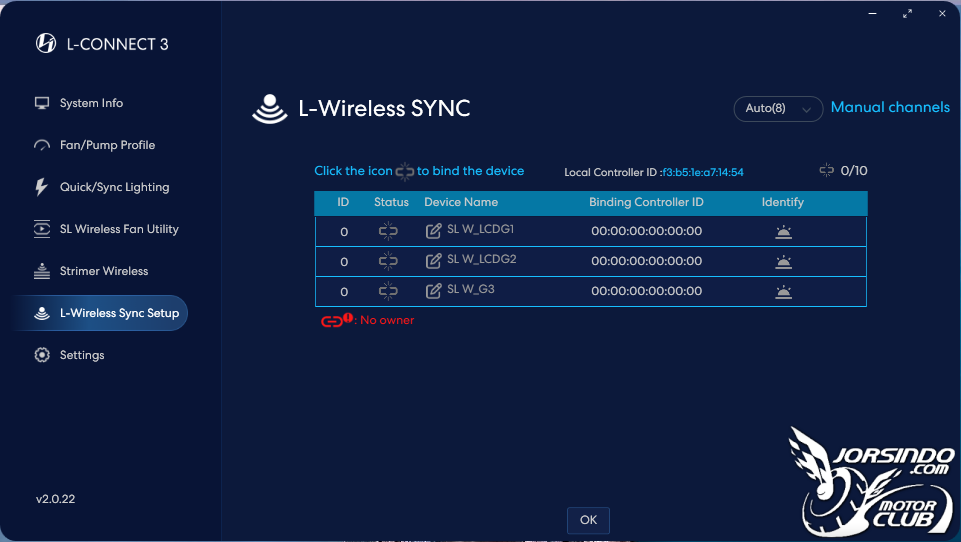Click the System Info monitor icon
The width and height of the screenshot is (961, 542).
(x=42, y=103)
